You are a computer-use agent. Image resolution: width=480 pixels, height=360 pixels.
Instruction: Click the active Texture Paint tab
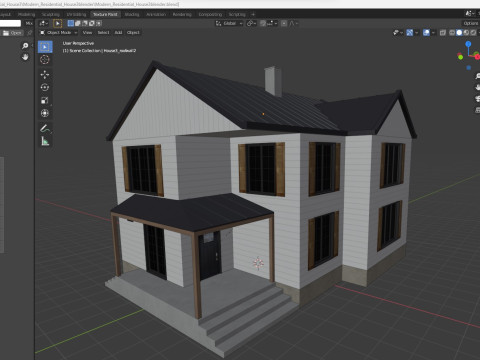[x=105, y=14]
